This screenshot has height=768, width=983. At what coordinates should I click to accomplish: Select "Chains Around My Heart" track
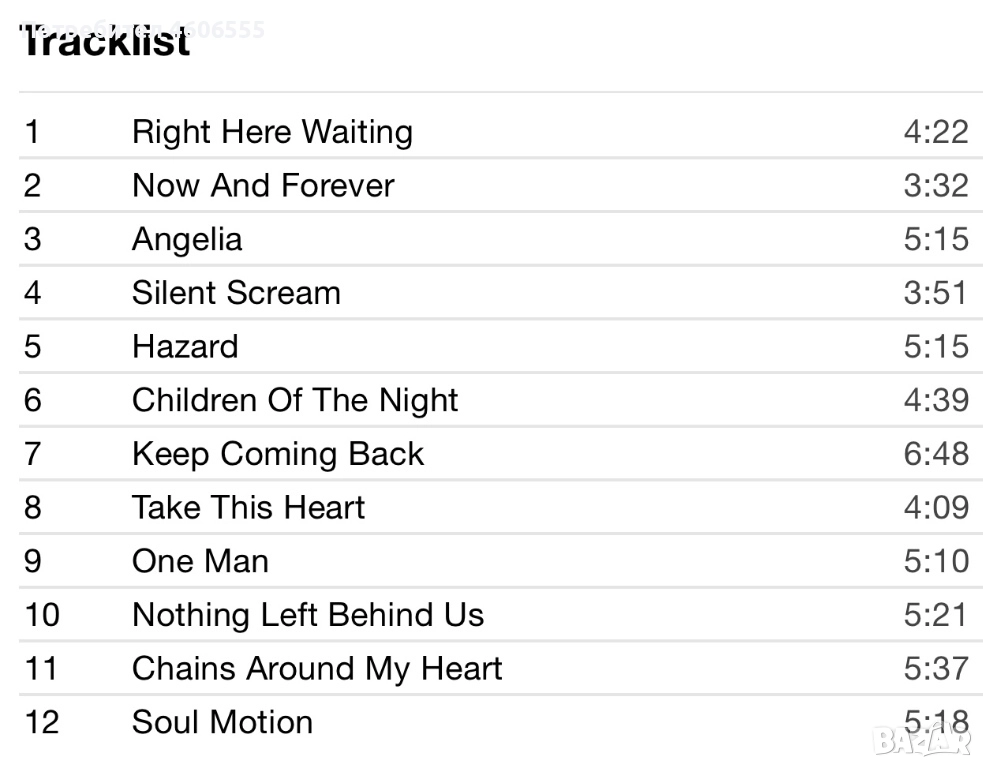point(317,668)
